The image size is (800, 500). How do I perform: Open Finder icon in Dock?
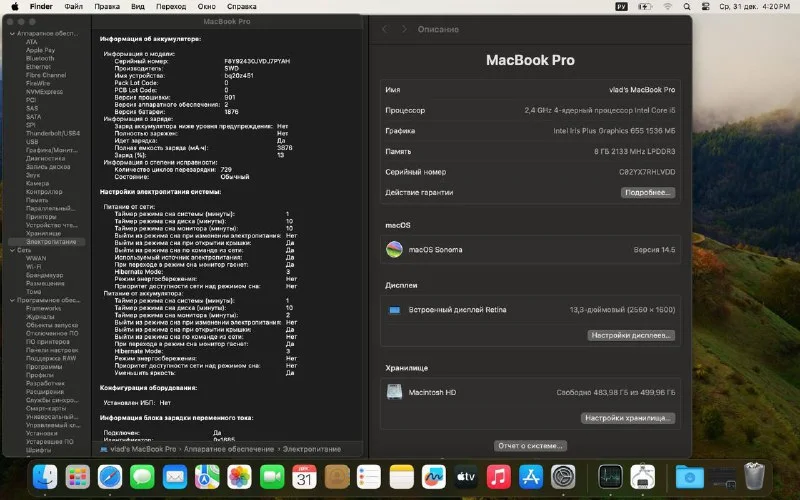coord(45,478)
